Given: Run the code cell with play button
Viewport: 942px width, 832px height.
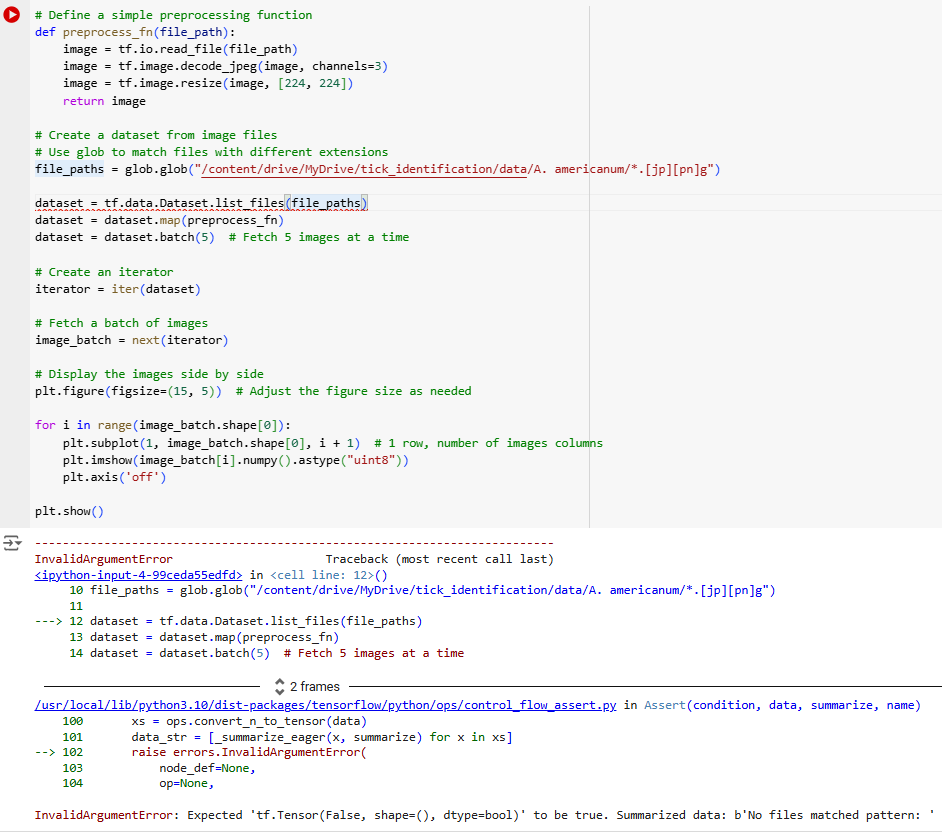Looking at the screenshot, I should click(11, 14).
